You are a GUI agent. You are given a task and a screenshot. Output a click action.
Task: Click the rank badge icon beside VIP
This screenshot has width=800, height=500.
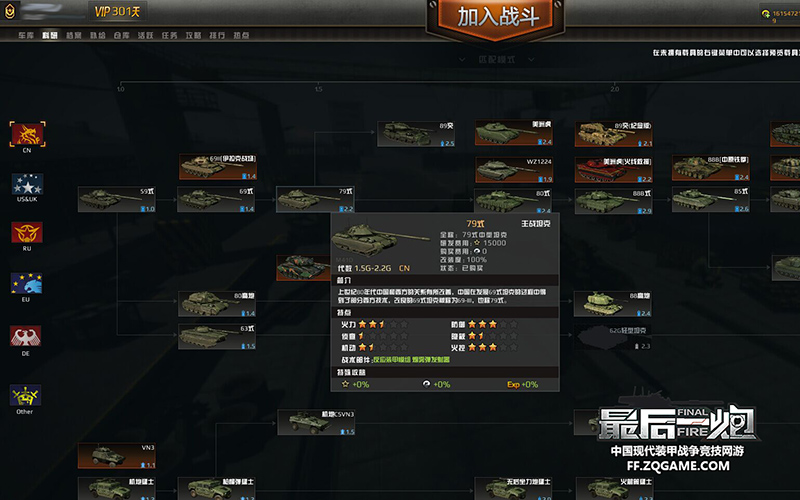click(x=10, y=11)
